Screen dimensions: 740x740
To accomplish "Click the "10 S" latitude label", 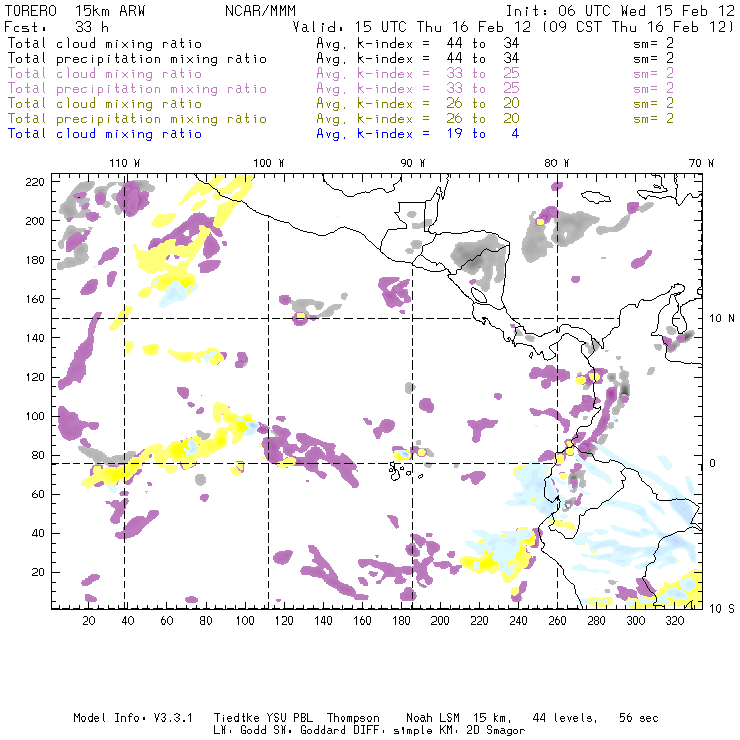I will pos(722,609).
